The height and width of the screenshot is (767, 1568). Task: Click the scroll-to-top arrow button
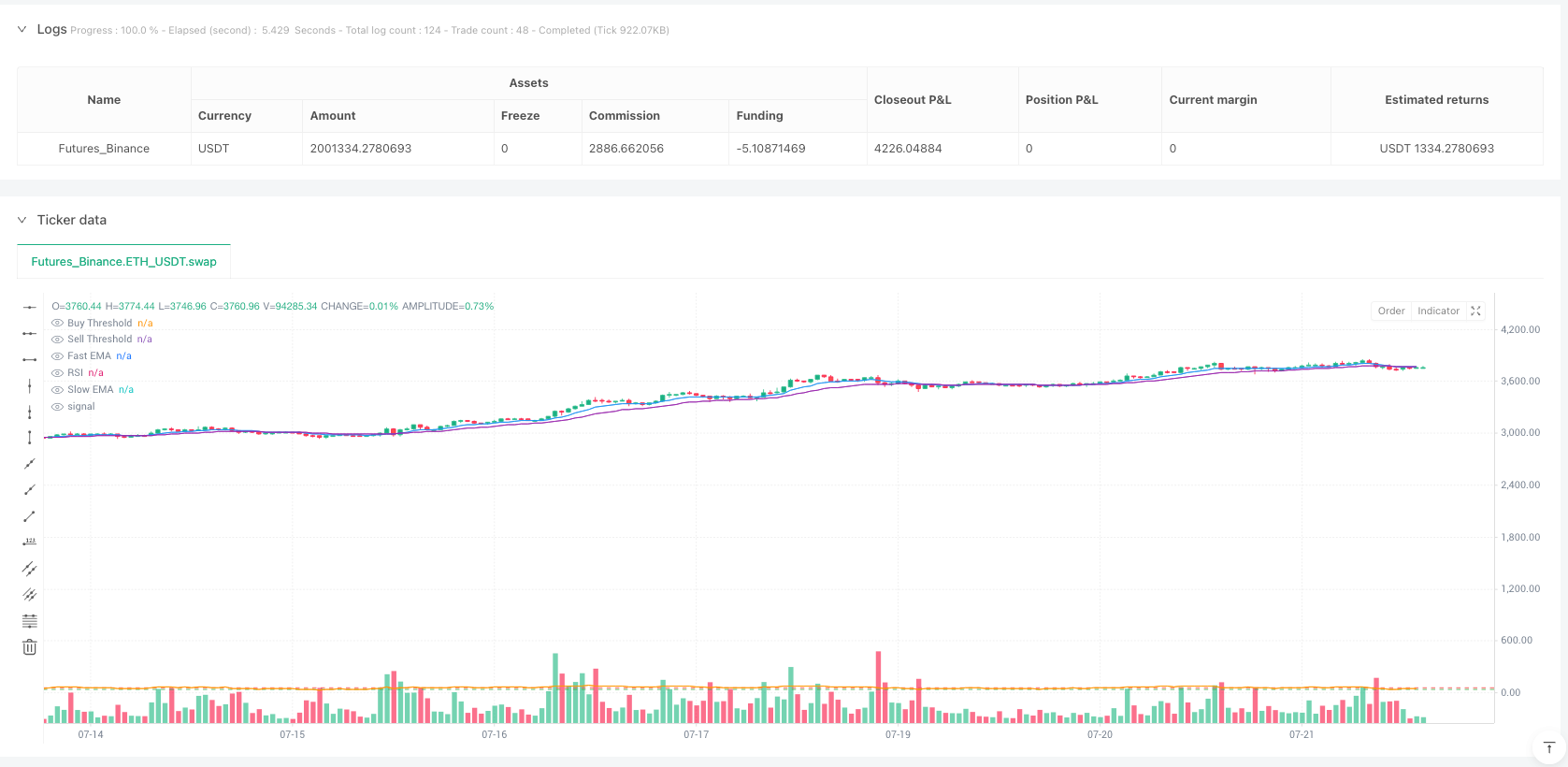point(1548,747)
